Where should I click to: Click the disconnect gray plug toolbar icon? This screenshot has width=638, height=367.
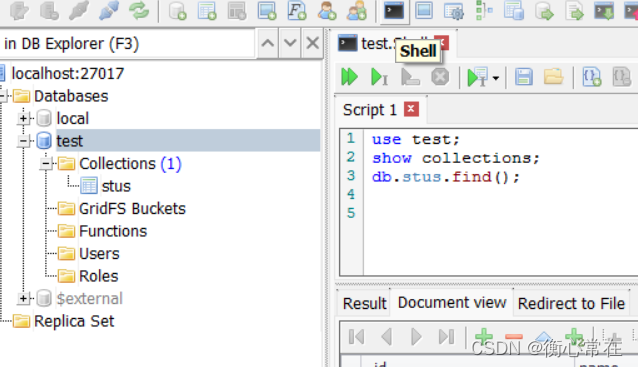(79, 11)
